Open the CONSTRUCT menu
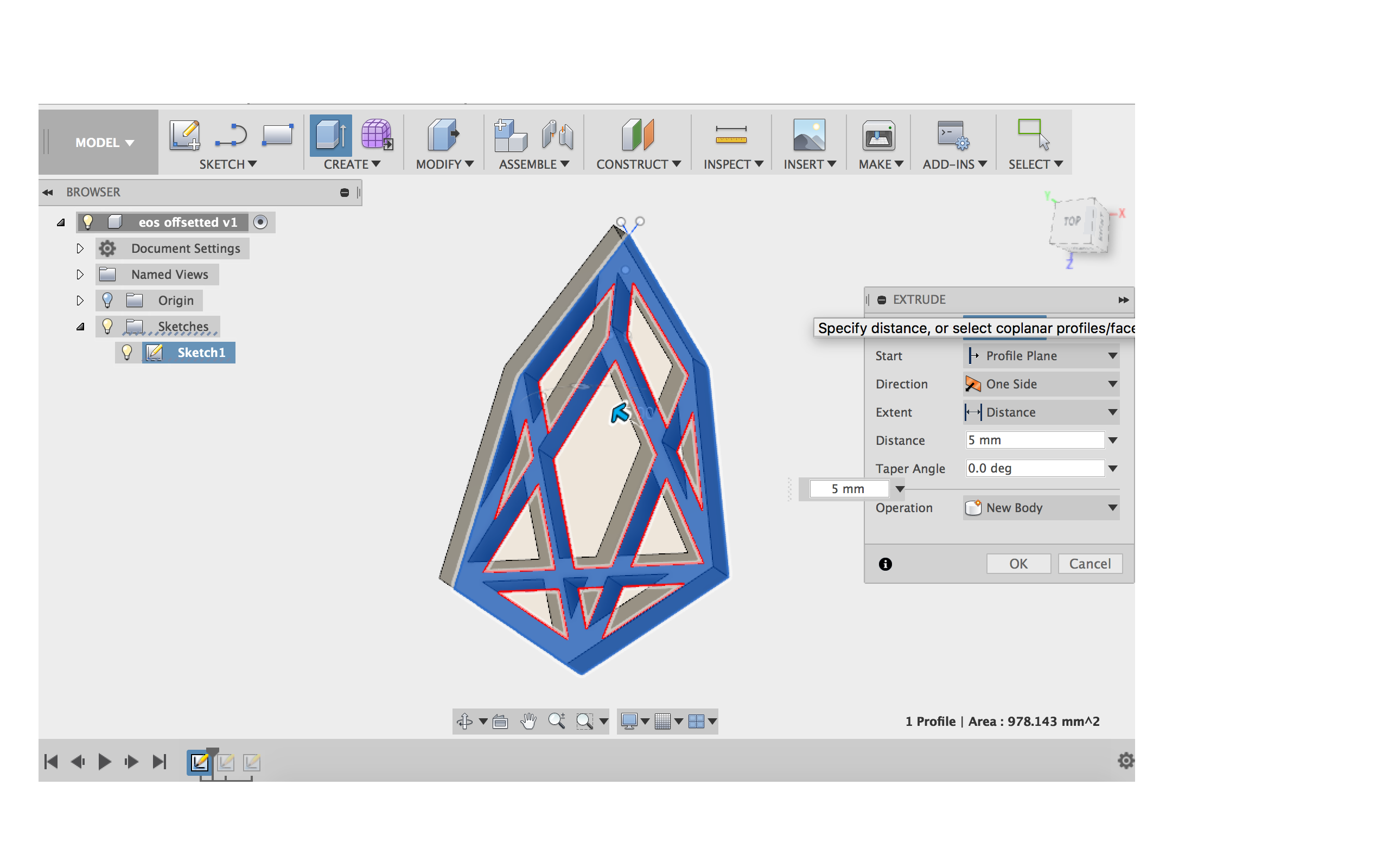The width and height of the screenshot is (1389, 868). [638, 164]
